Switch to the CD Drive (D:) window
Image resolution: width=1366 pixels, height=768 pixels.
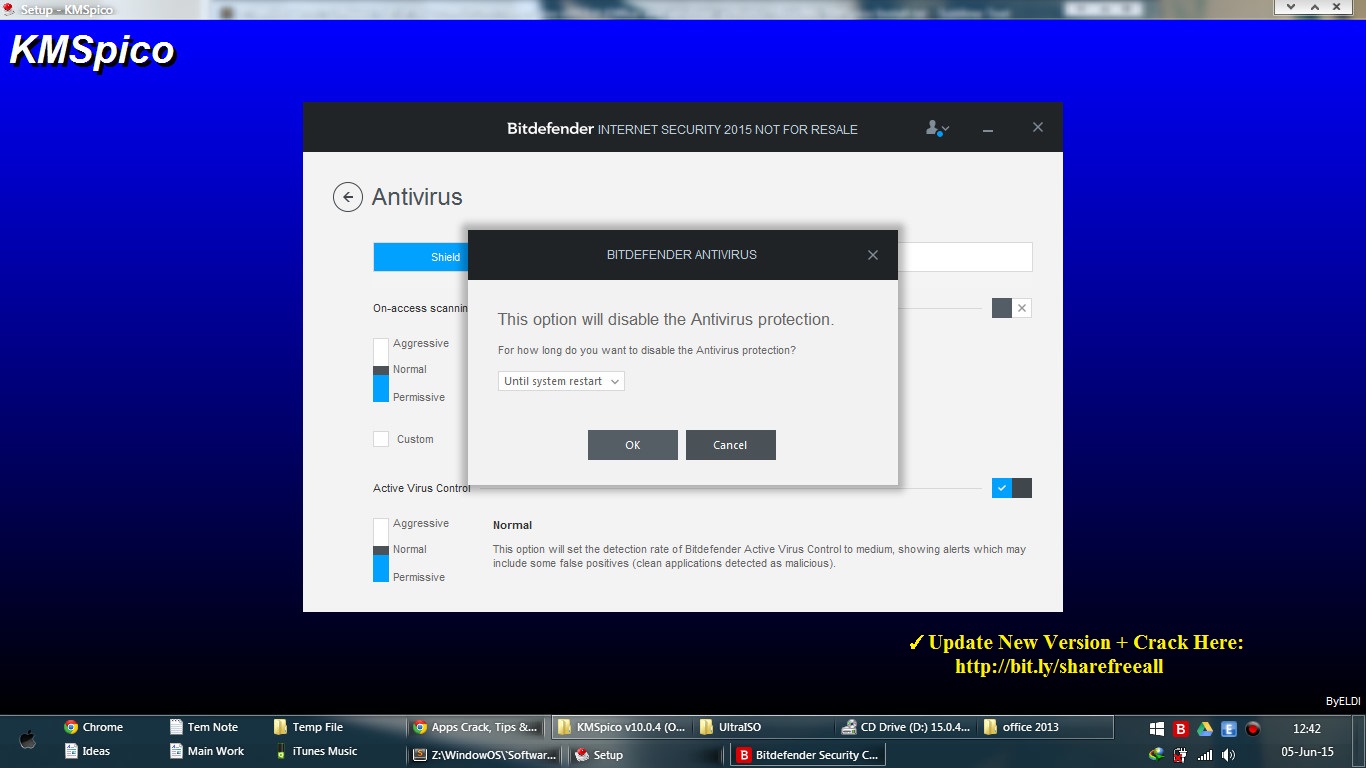point(907,727)
